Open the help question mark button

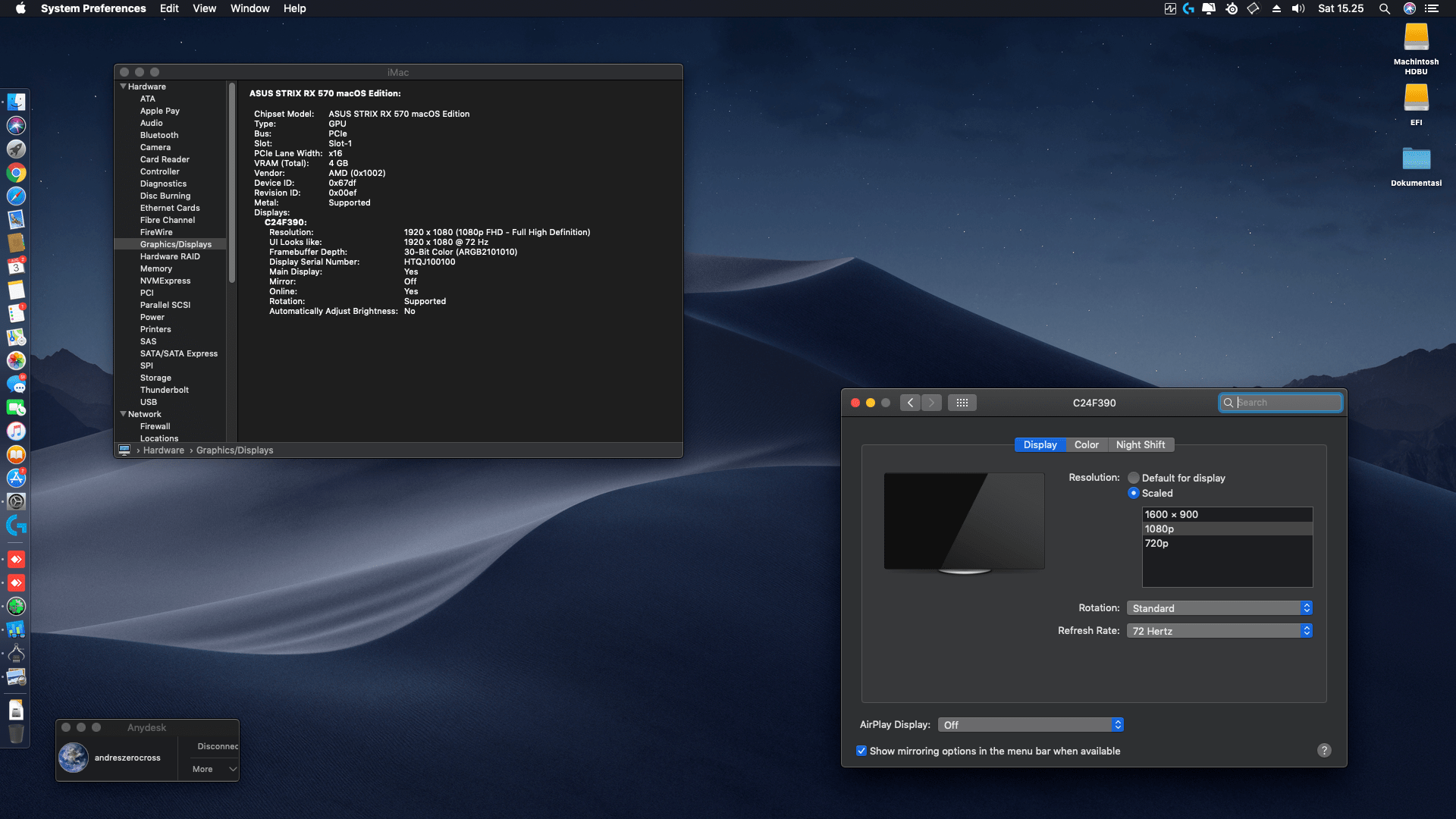(x=1324, y=750)
